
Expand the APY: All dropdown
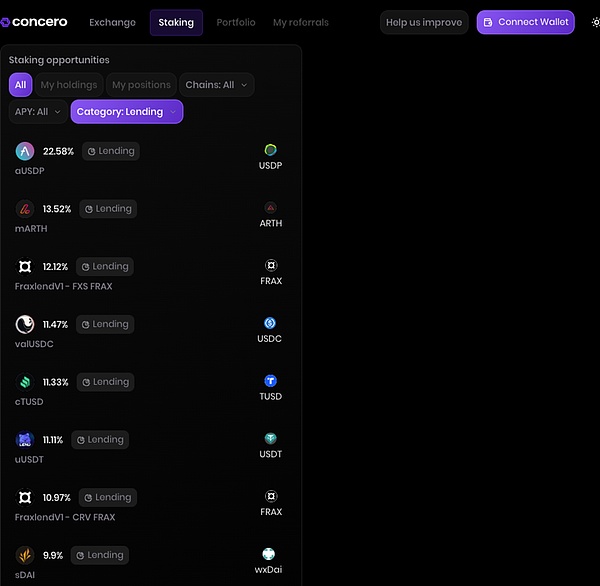pyautogui.click(x=38, y=112)
